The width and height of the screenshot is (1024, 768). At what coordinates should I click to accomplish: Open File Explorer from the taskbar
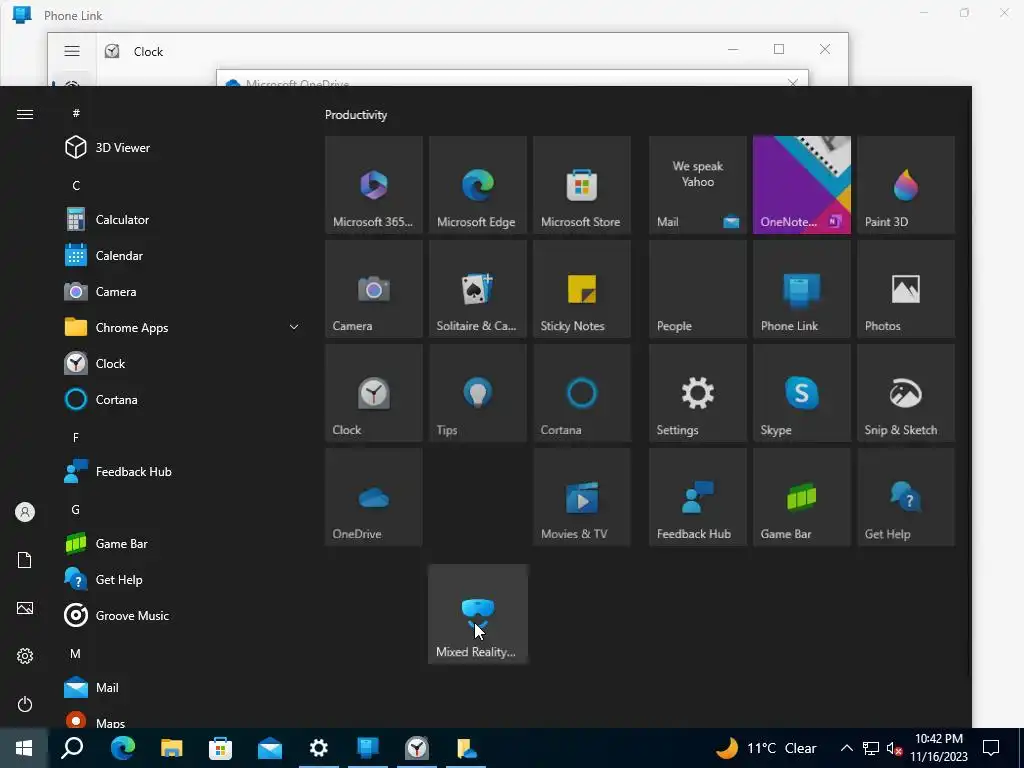[171, 748]
